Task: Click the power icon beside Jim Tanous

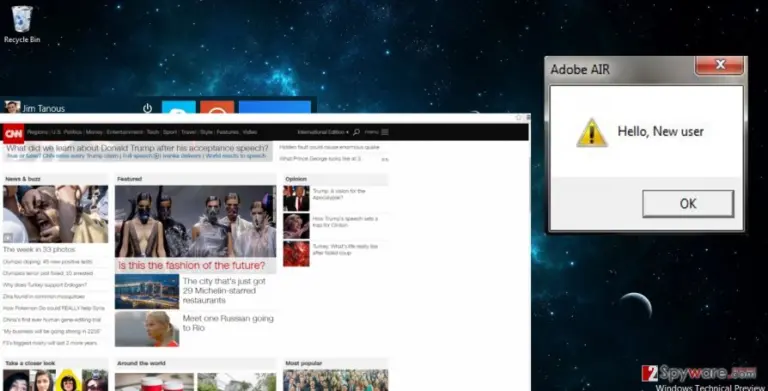Action: (x=147, y=108)
